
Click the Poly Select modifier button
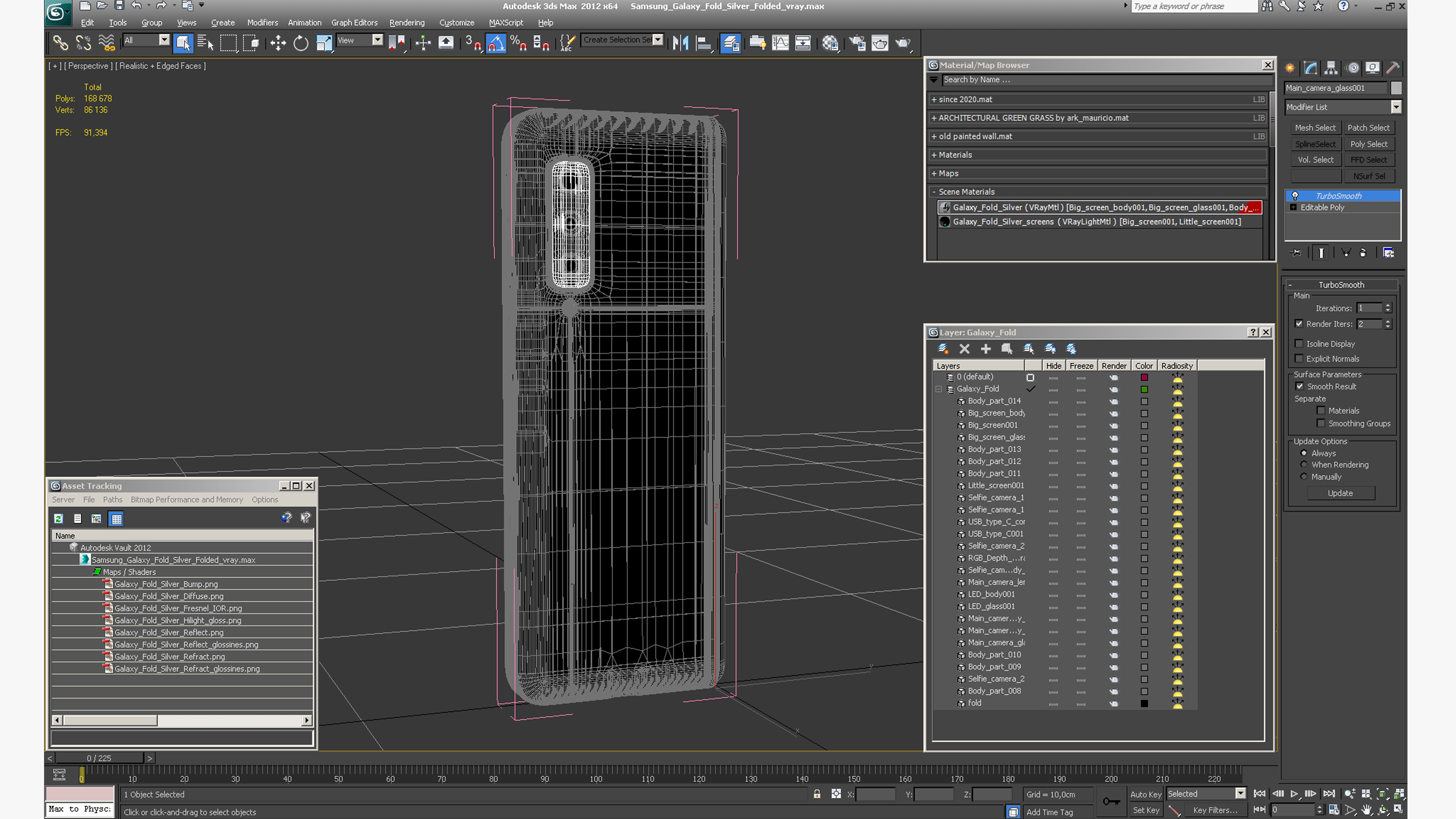click(x=1369, y=144)
